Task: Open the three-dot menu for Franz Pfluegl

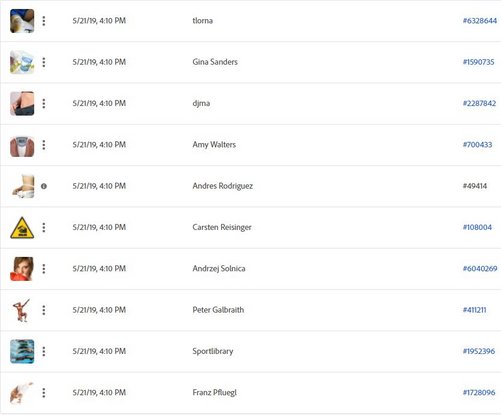Action: [44, 393]
